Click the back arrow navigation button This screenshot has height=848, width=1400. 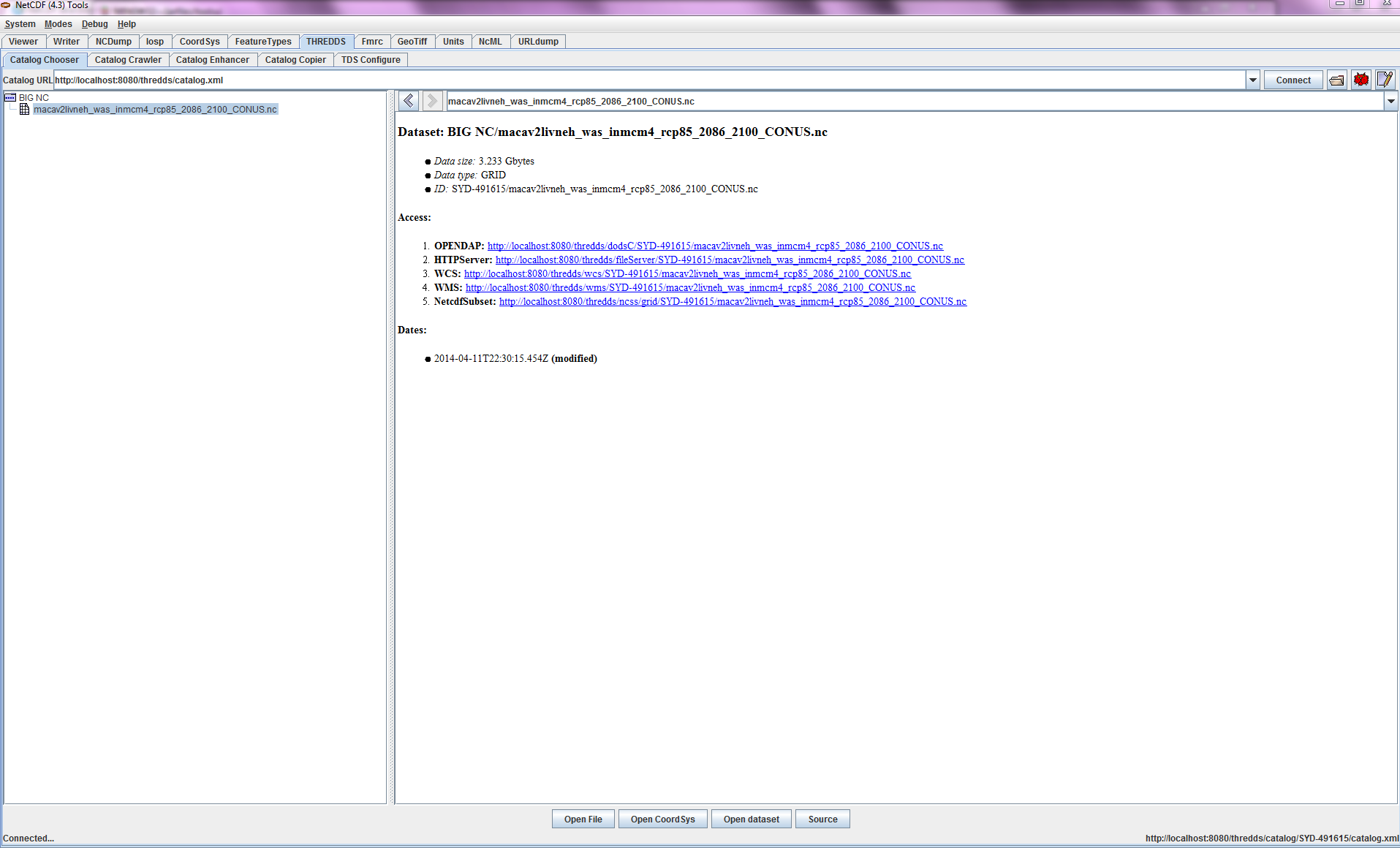pos(409,101)
